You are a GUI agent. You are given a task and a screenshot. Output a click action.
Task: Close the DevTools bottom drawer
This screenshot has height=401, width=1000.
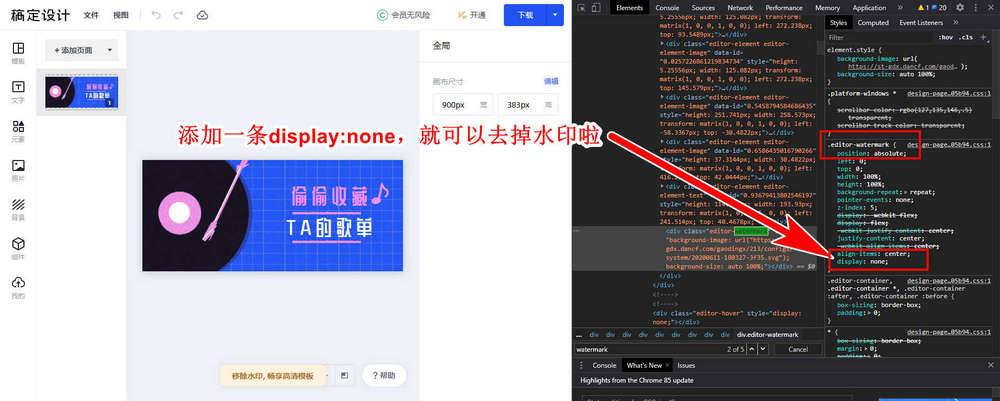990,365
